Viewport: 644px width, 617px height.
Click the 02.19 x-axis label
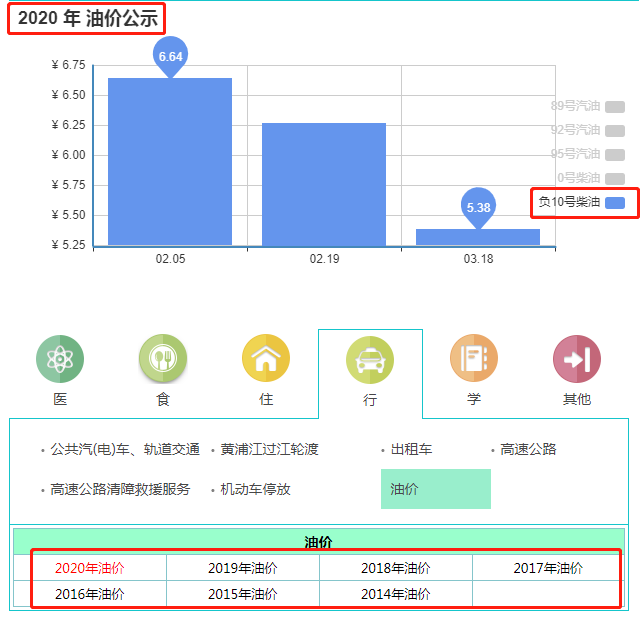[324, 259]
